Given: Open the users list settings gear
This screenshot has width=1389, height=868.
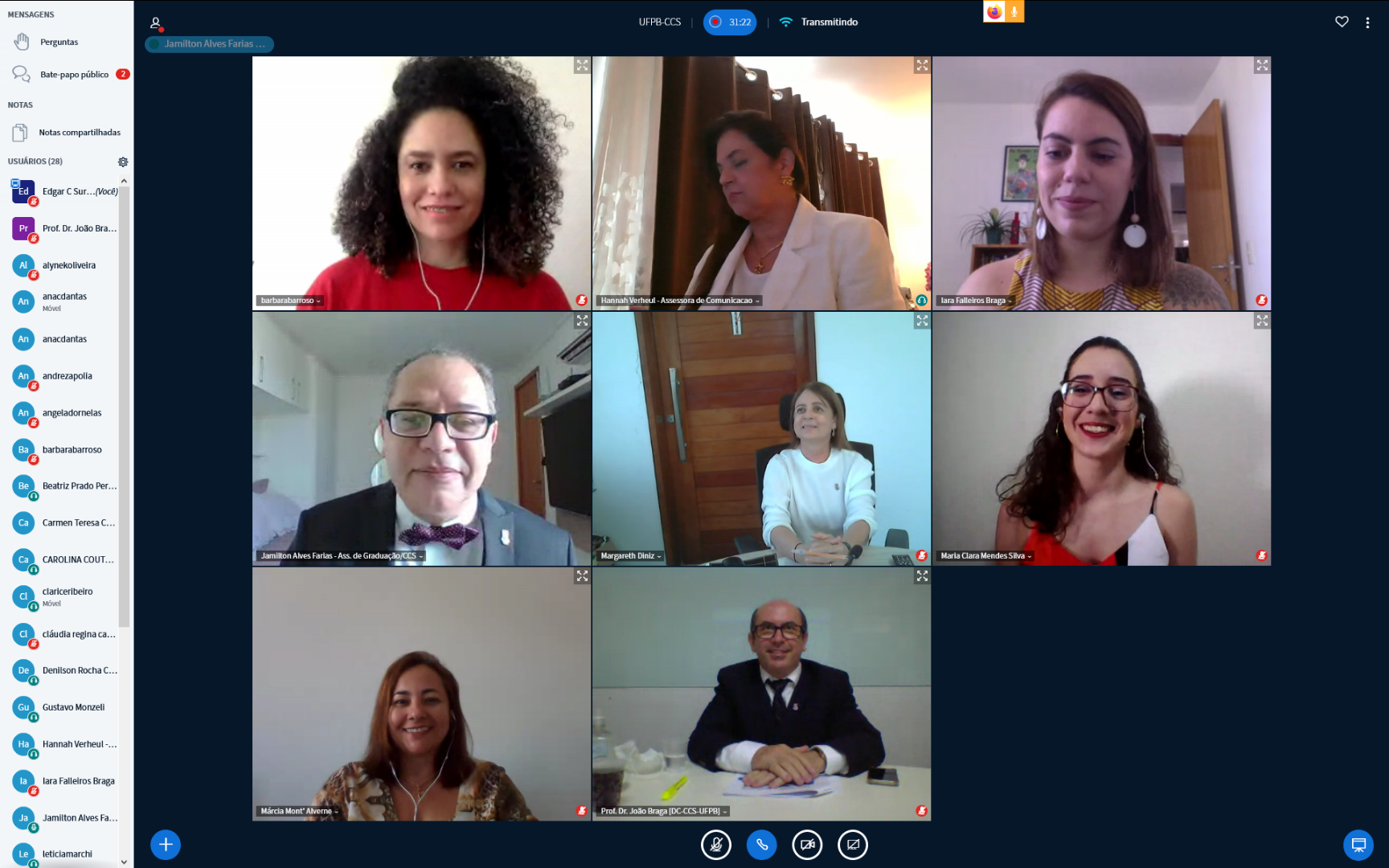Looking at the screenshot, I should (123, 162).
